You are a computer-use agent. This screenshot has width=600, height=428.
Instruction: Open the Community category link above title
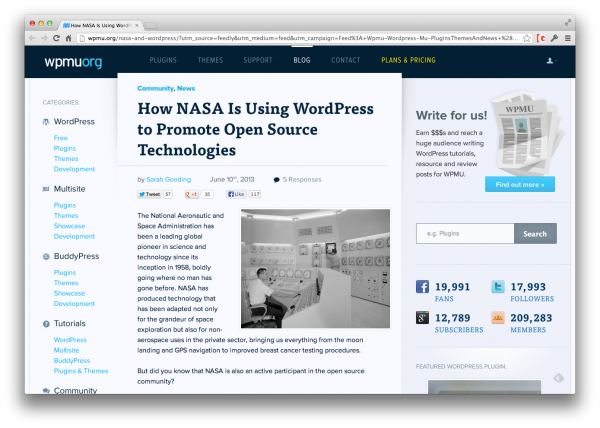[155, 88]
